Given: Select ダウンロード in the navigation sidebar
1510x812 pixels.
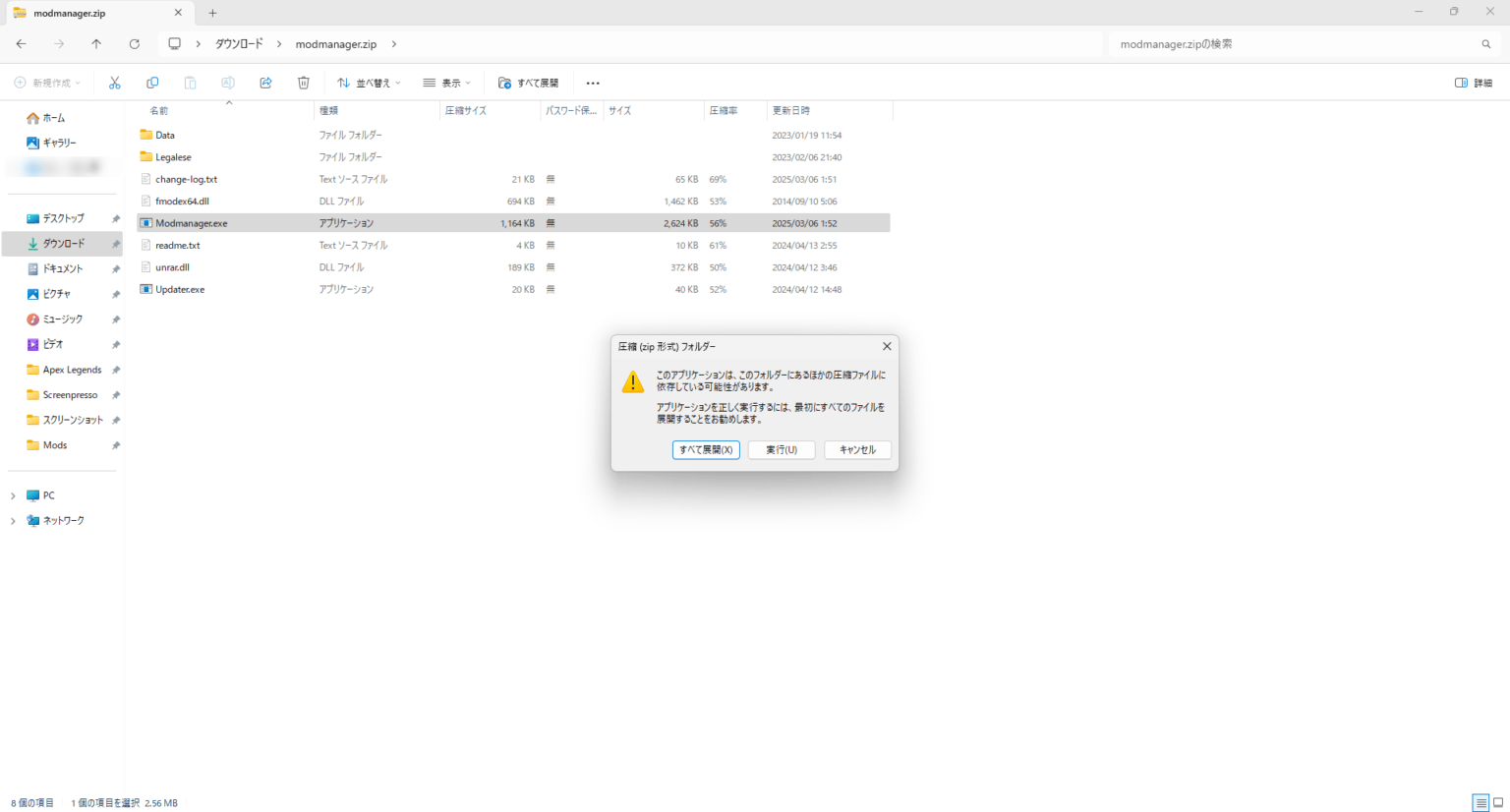Looking at the screenshot, I should [63, 244].
